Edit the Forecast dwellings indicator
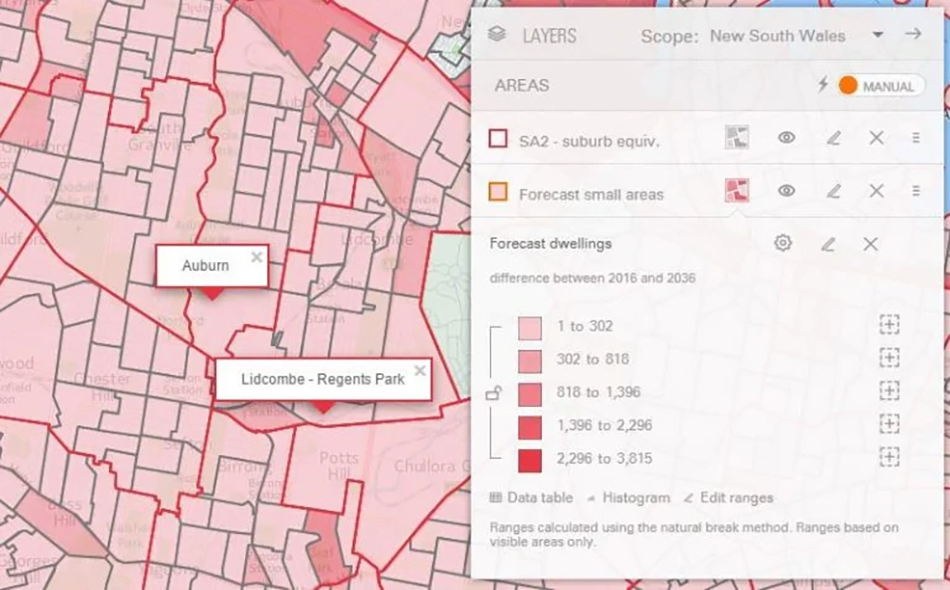 coord(828,244)
